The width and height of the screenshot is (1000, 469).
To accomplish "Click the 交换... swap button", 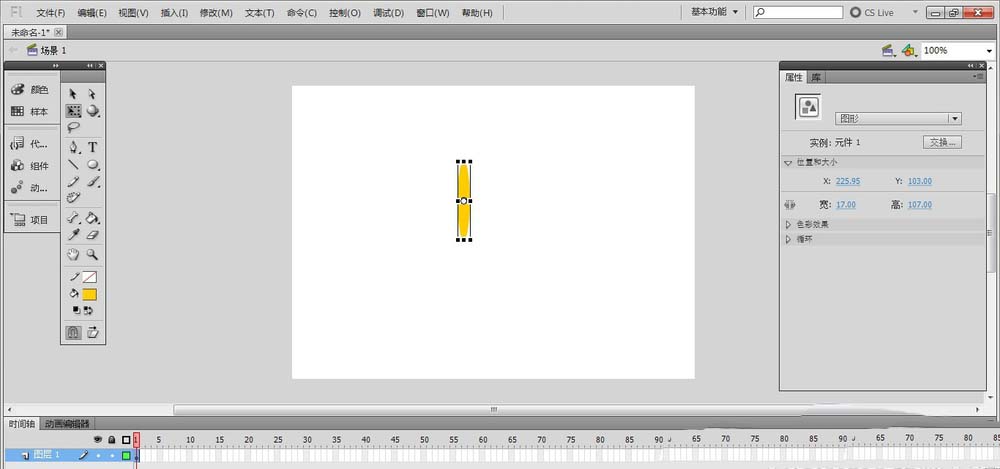I will 942,142.
